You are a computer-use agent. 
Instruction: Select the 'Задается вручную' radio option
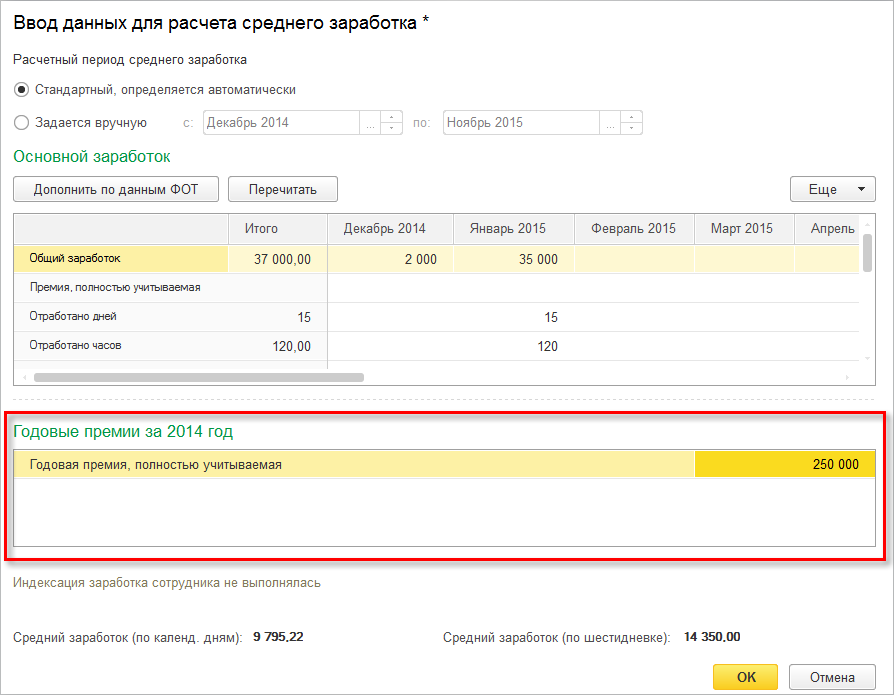tap(22, 123)
